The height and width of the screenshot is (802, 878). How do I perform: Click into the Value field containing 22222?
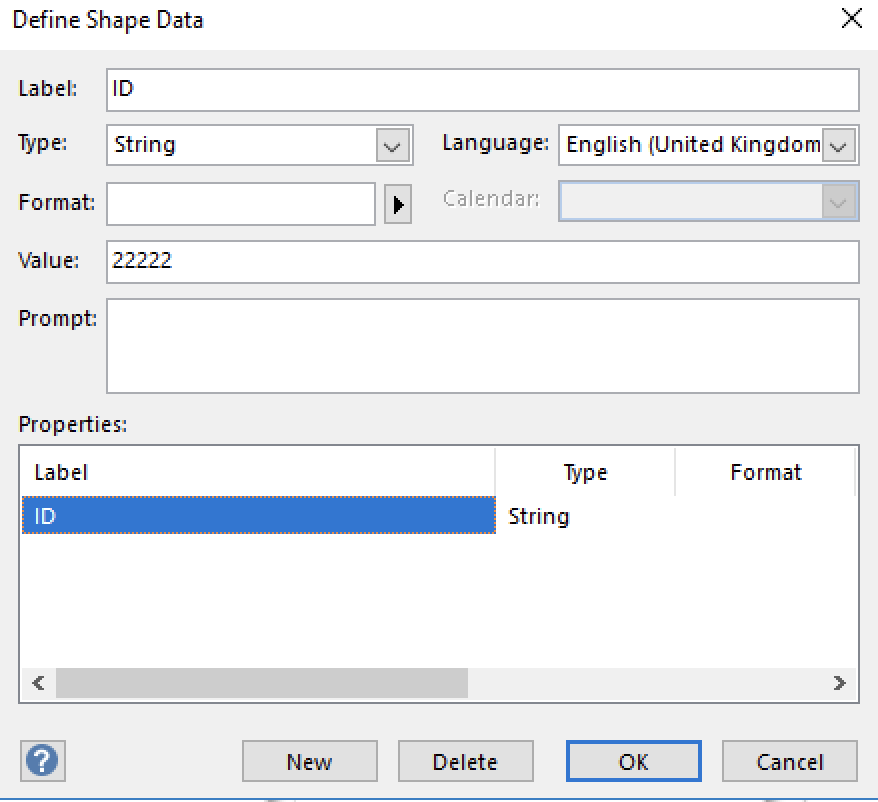pyautogui.click(x=483, y=262)
